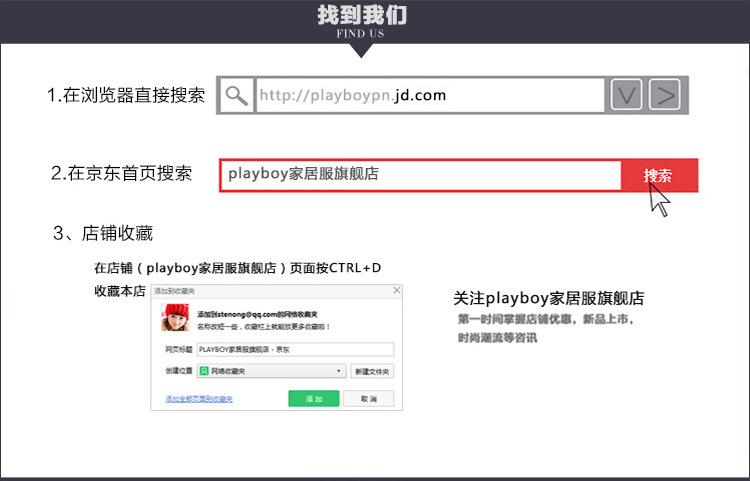Click the 取消 button
The height and width of the screenshot is (481, 750).
(369, 399)
